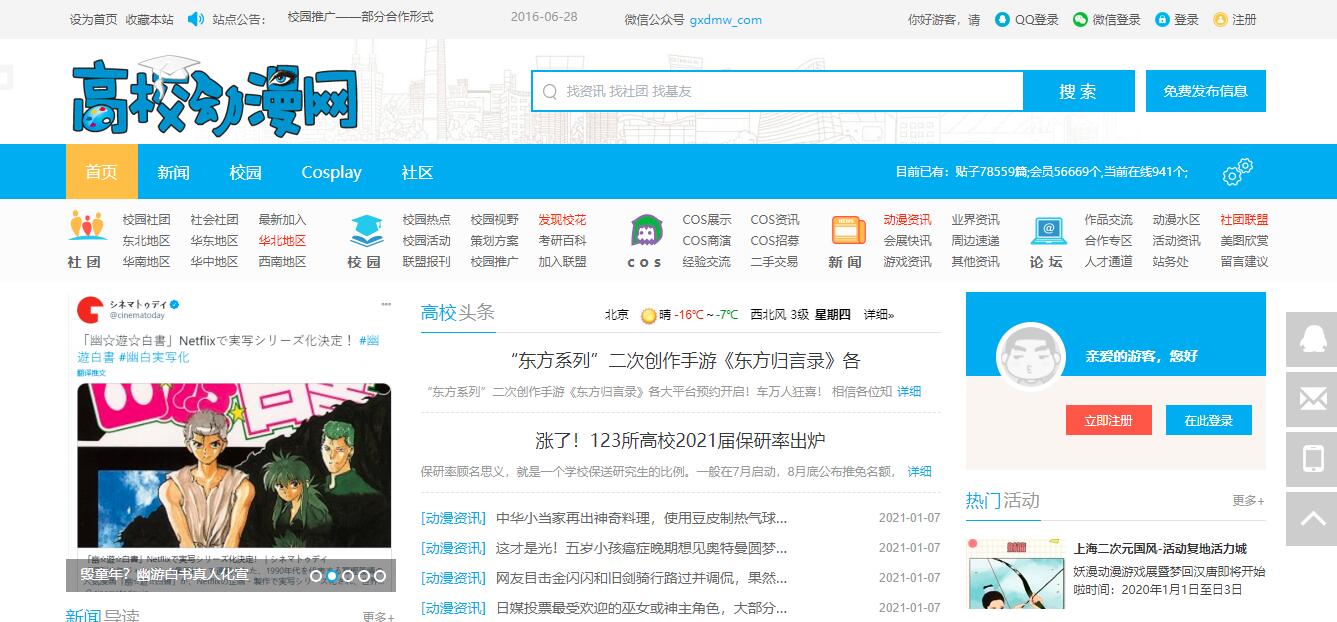Click the guest avatar image
Viewport: 1337px width, 622px height.
1031,357
